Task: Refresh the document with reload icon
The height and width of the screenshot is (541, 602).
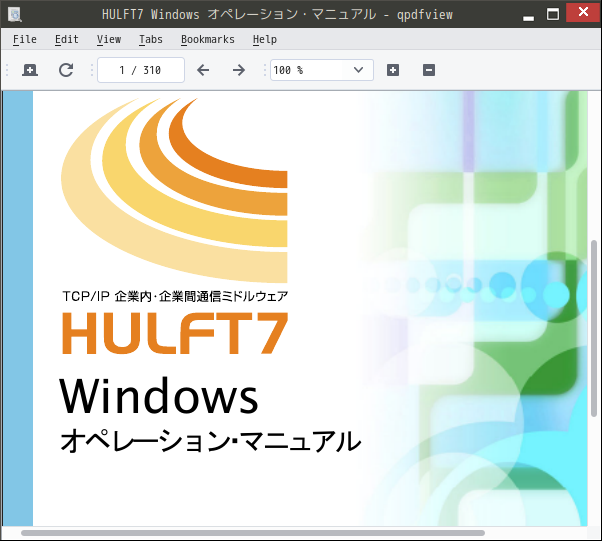Action: [66, 70]
